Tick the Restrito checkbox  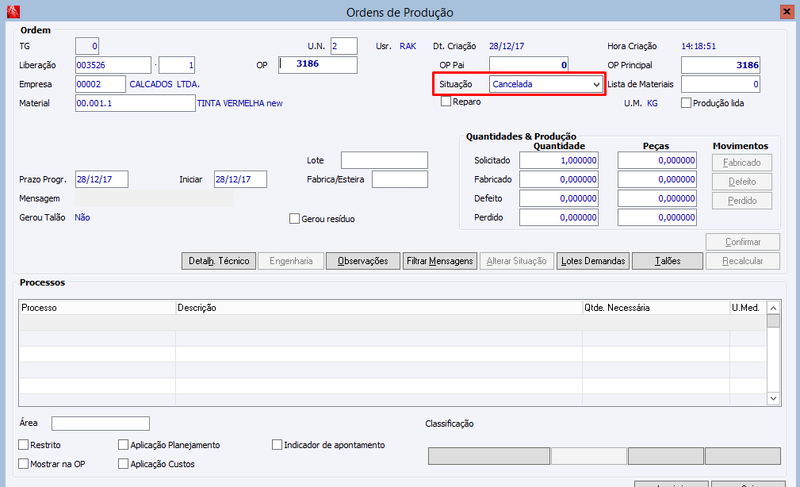click(x=23, y=445)
